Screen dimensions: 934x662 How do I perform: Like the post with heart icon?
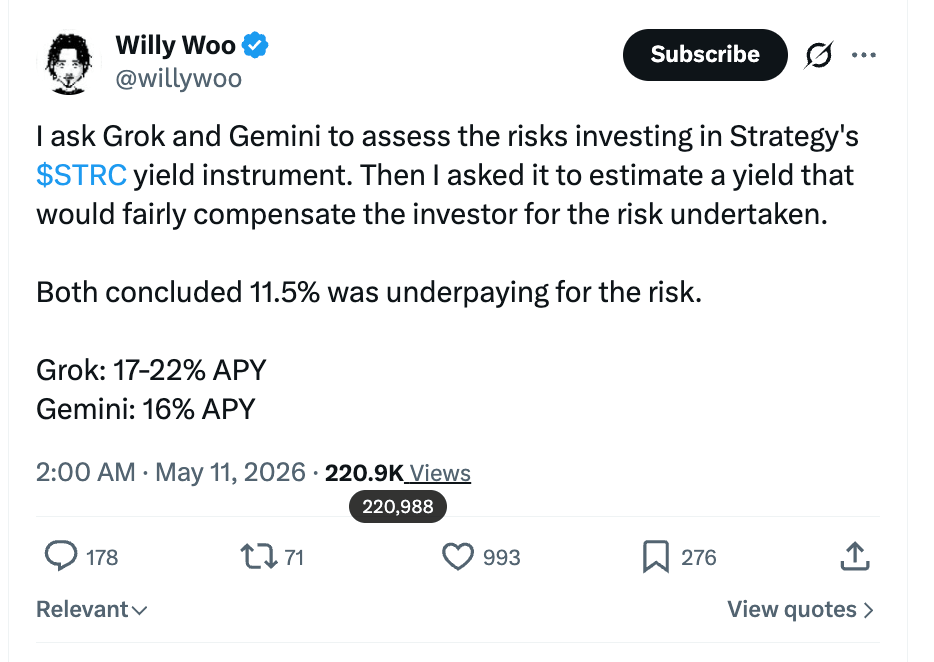pyautogui.click(x=457, y=557)
